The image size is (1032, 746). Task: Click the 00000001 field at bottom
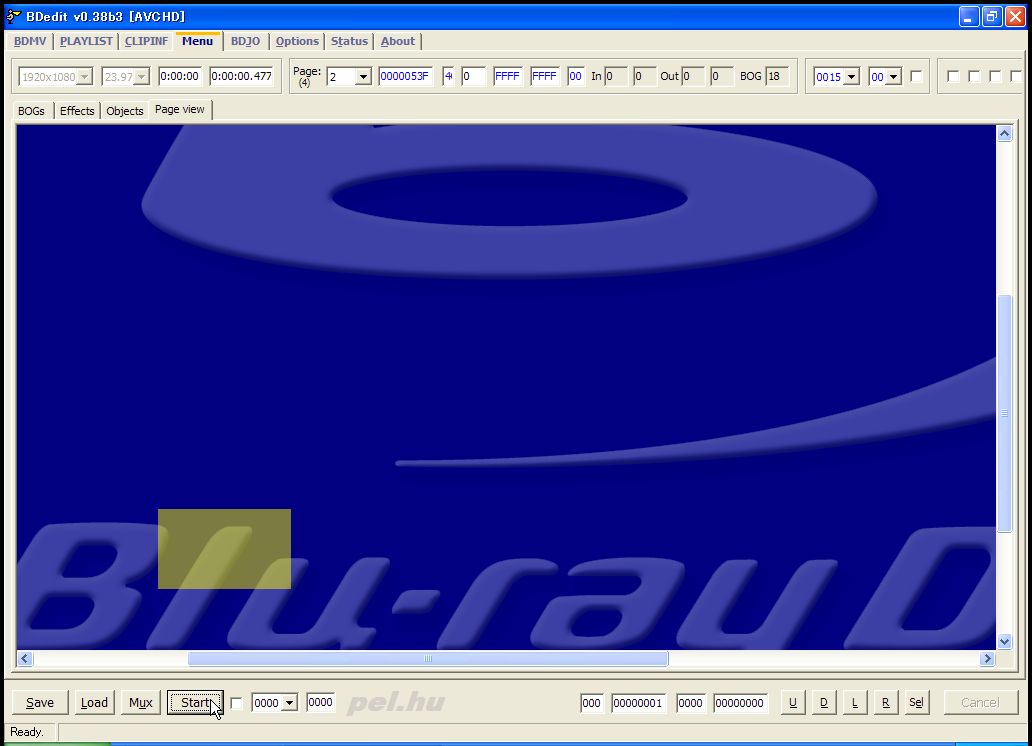[x=638, y=703]
